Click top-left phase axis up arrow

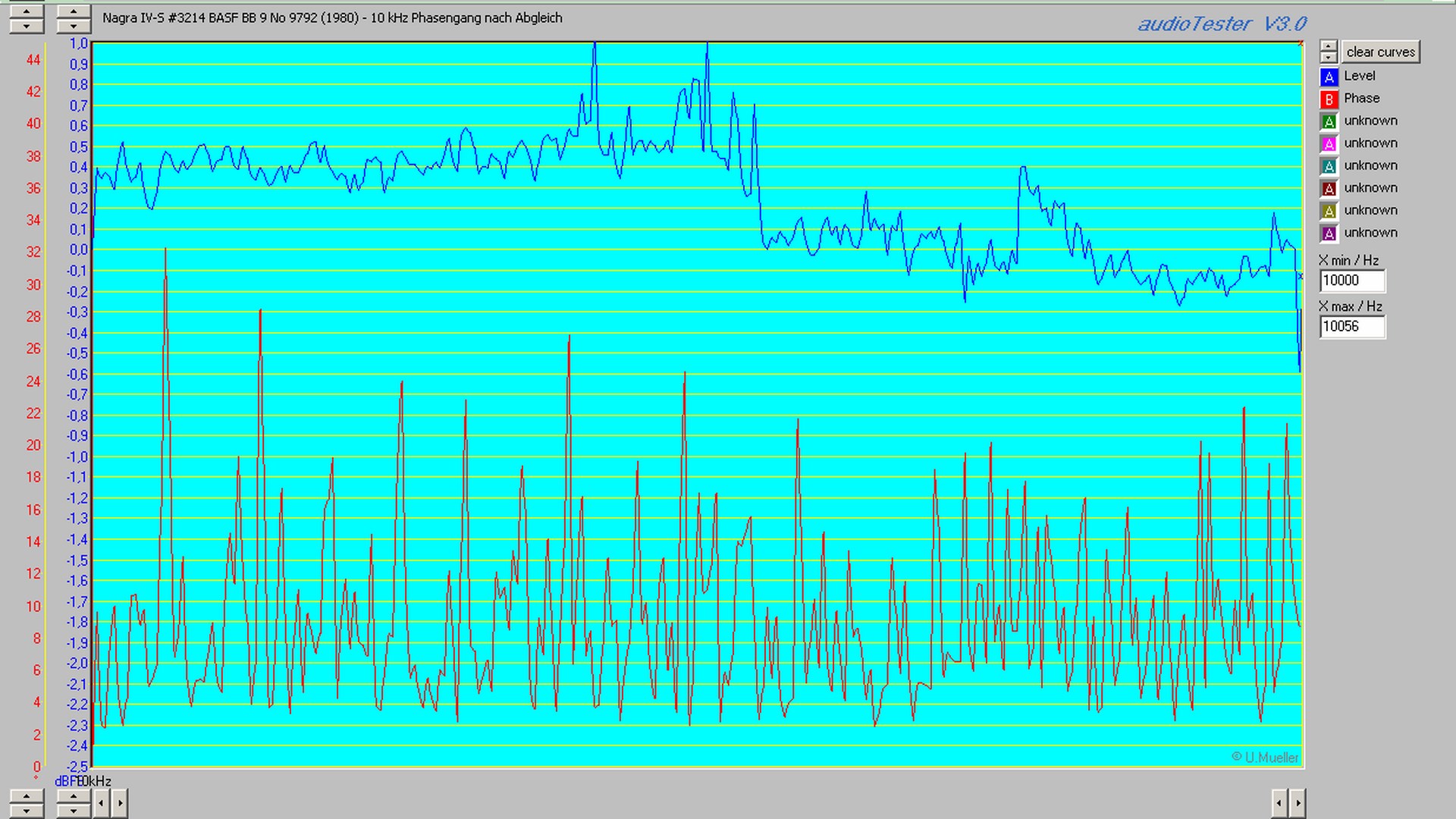(27, 11)
